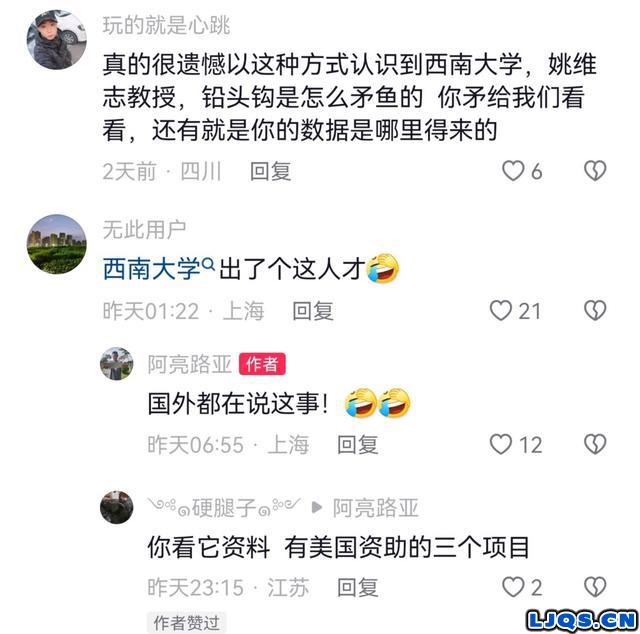The width and height of the screenshot is (640, 634).
Task: Like the comment by 玩的就是心跳
Action: (513, 171)
